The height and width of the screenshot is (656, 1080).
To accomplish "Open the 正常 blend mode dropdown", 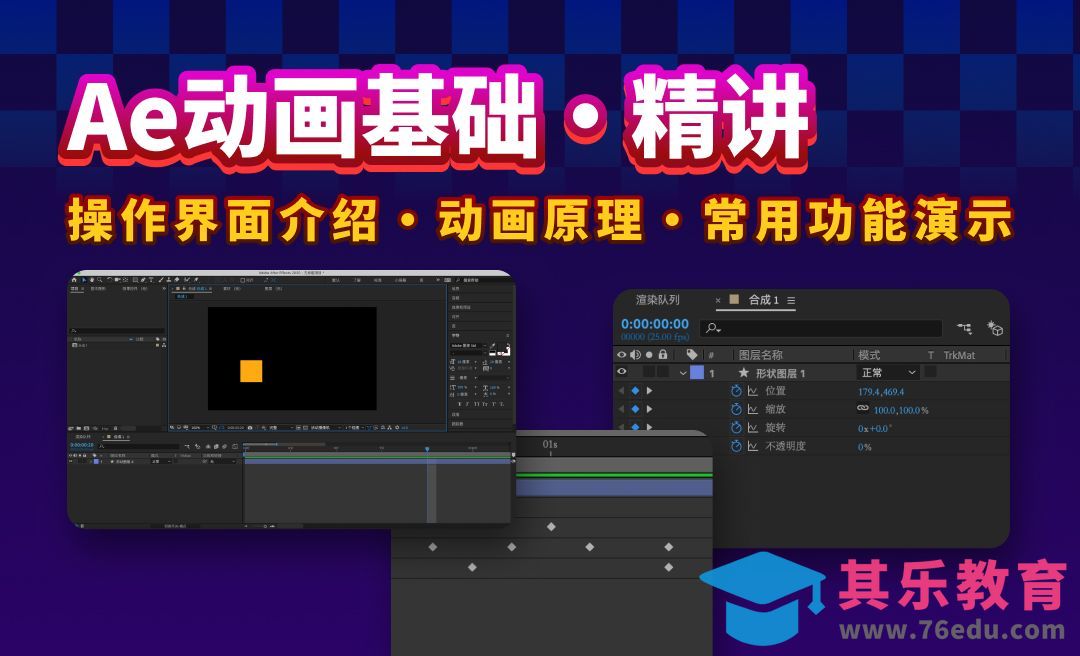I will [888, 372].
